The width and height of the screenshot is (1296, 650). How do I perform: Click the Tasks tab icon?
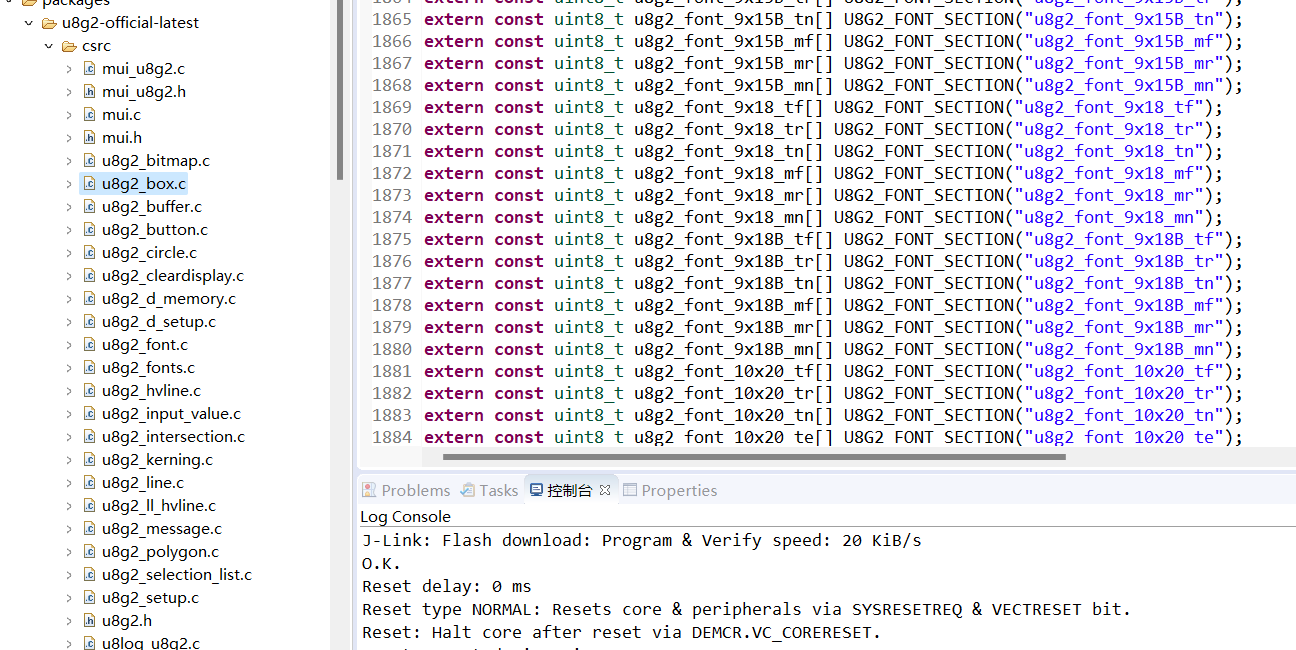point(468,490)
